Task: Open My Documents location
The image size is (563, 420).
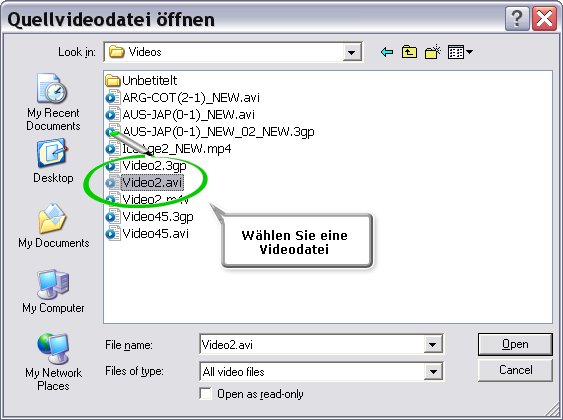Action: click(x=53, y=226)
